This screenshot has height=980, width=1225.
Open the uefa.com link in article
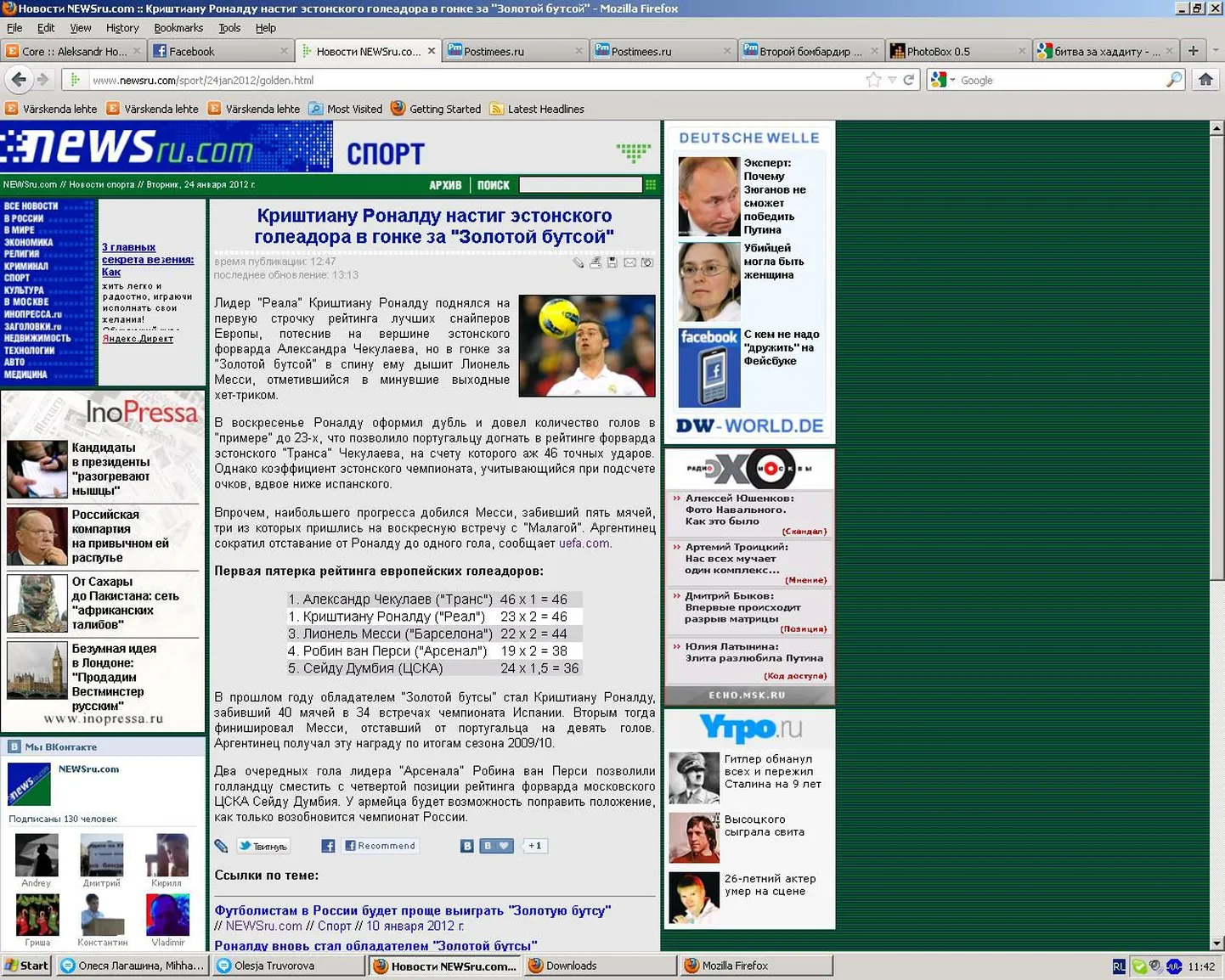click(x=584, y=544)
